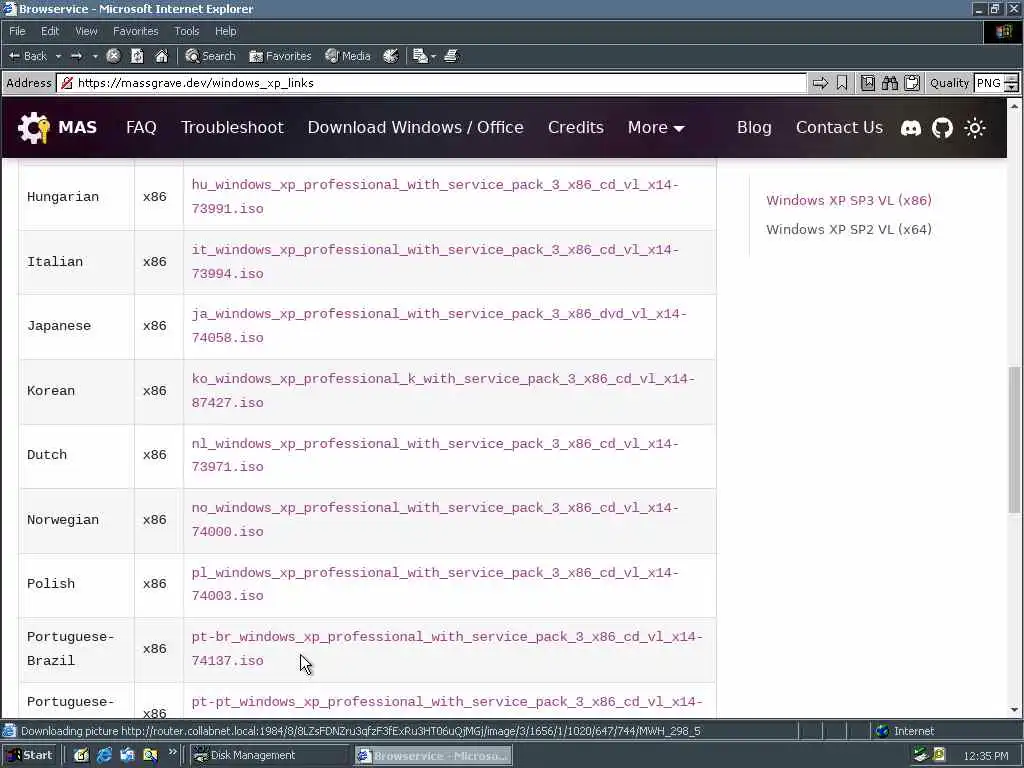Viewport: 1024px width, 768px height.
Task: Click the MAS gear logo
Action: pos(33,127)
